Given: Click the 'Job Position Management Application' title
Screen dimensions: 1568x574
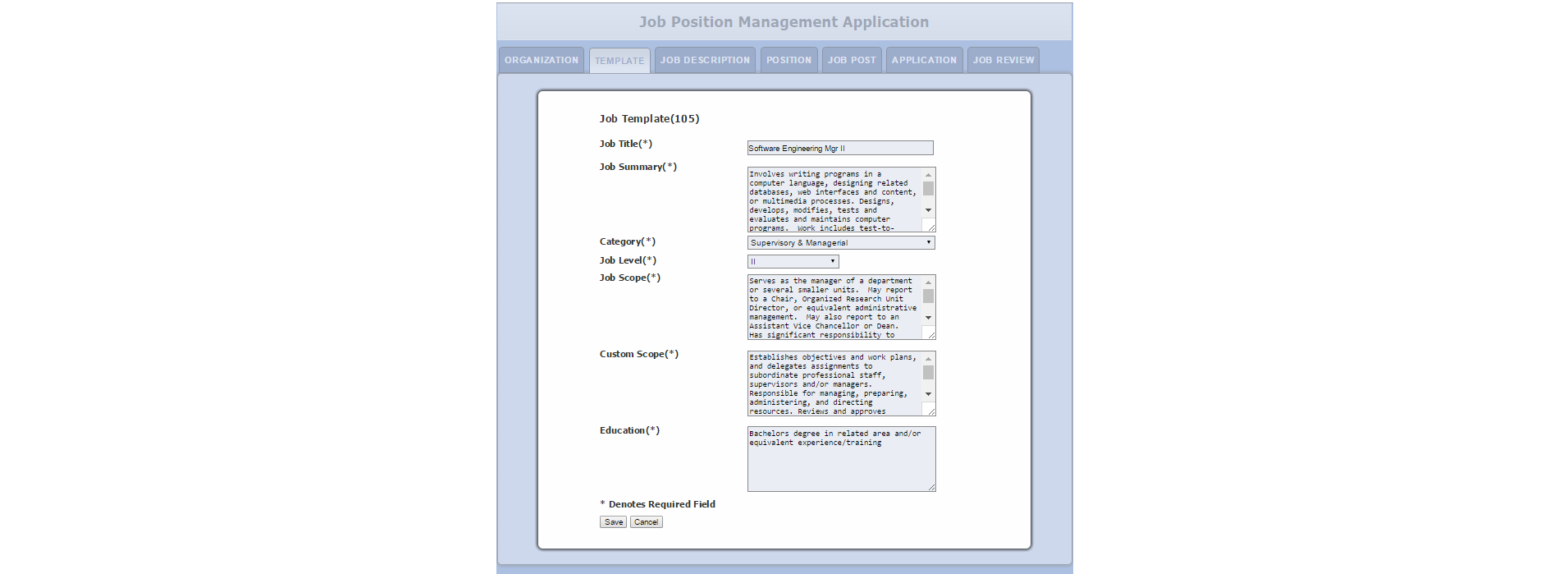Looking at the screenshot, I should tap(784, 22).
